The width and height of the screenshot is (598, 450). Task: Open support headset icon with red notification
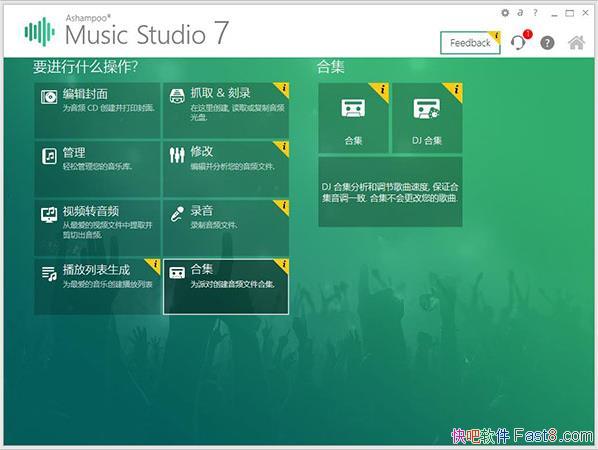tap(519, 42)
